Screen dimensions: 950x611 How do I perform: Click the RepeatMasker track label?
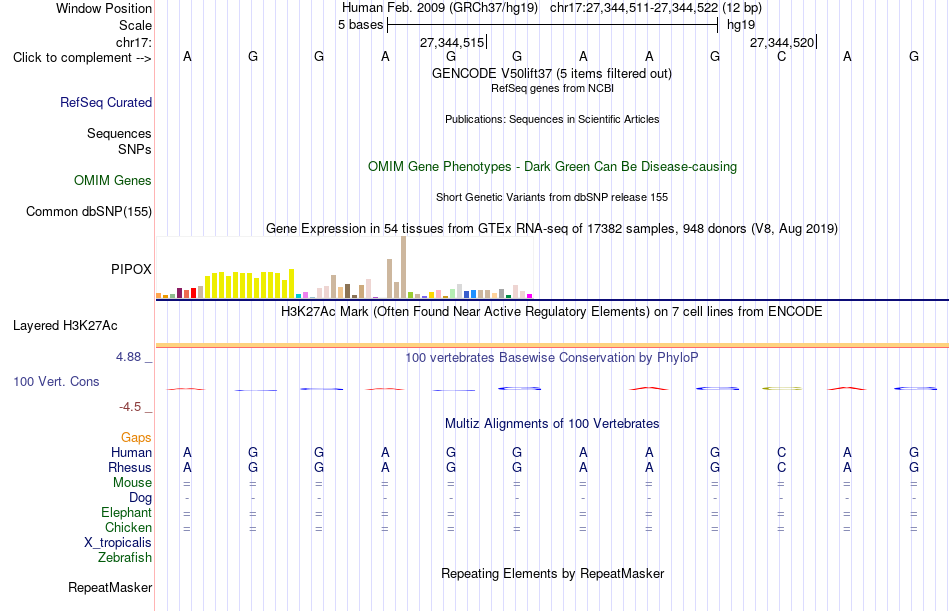[x=110, y=587]
